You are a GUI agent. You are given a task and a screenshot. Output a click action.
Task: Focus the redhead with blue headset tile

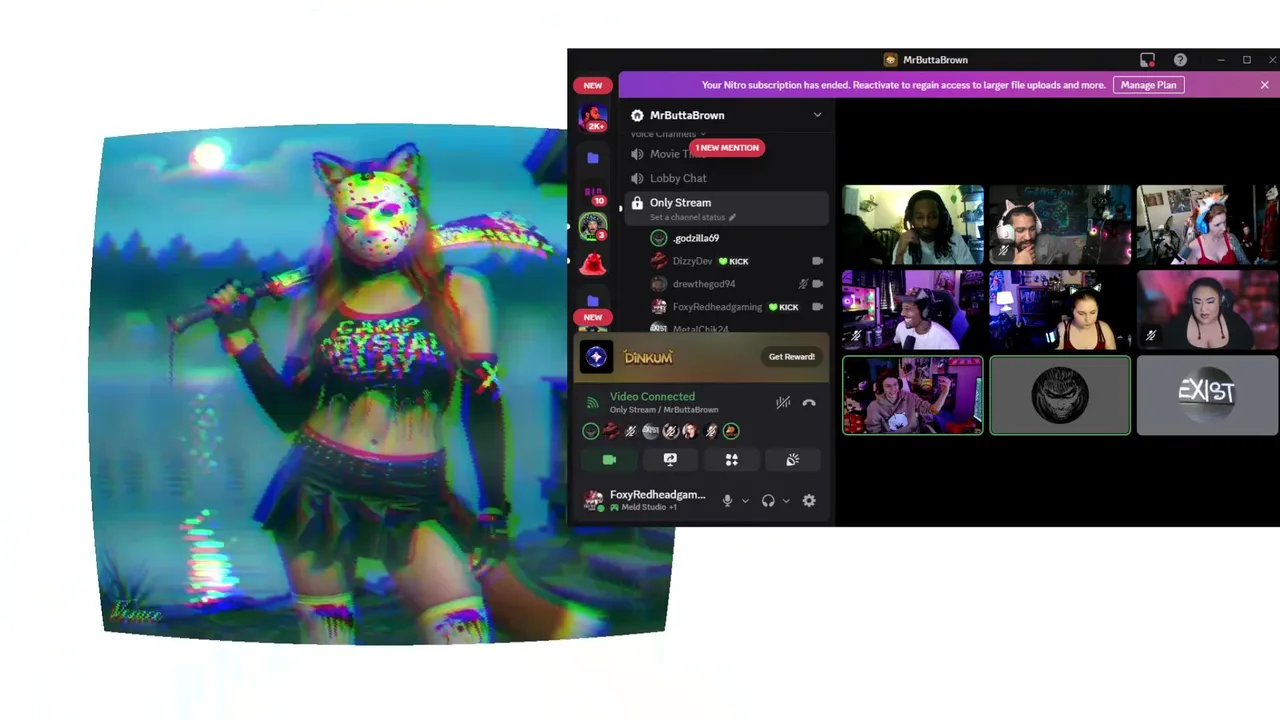(1207, 224)
